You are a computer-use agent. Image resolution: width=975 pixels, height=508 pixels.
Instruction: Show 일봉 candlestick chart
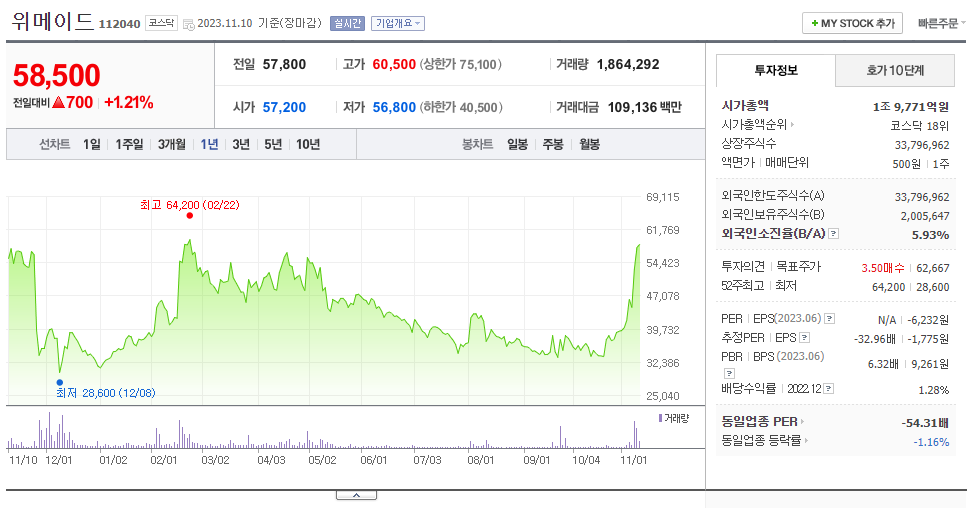tap(517, 144)
